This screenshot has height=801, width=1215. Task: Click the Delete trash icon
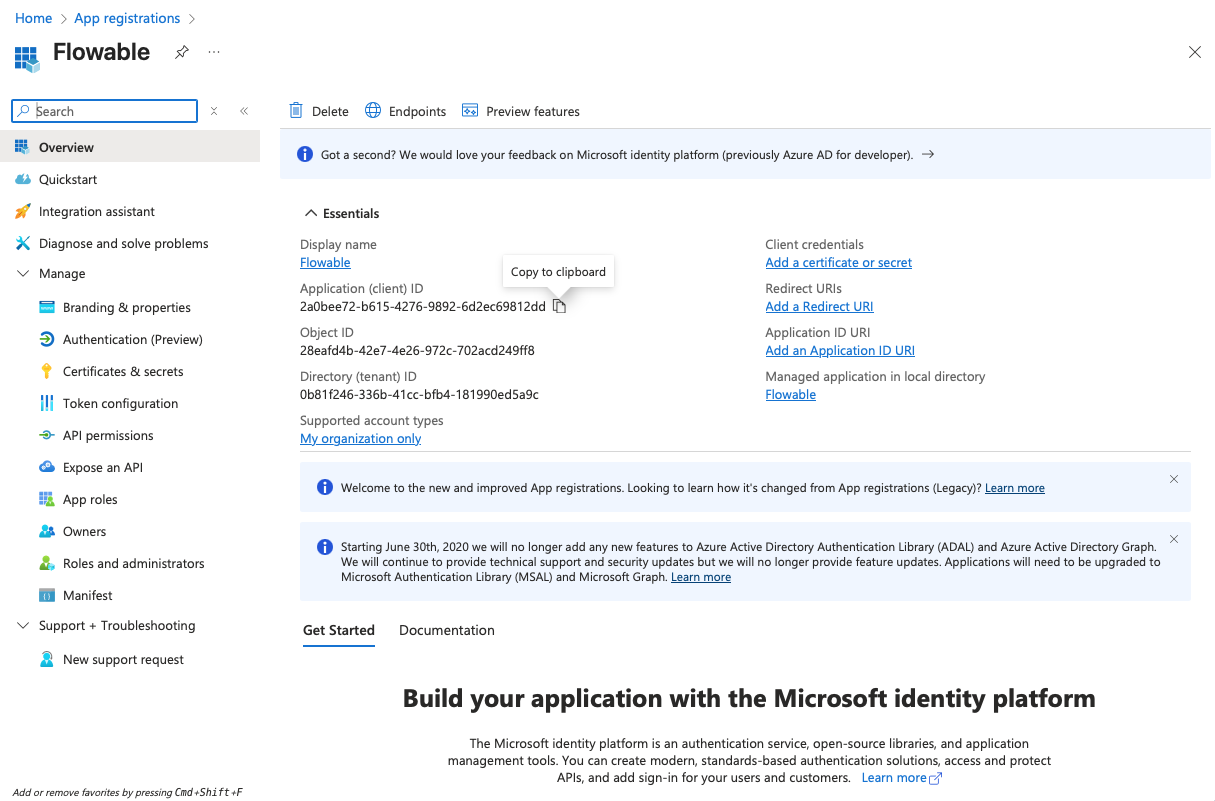(296, 111)
